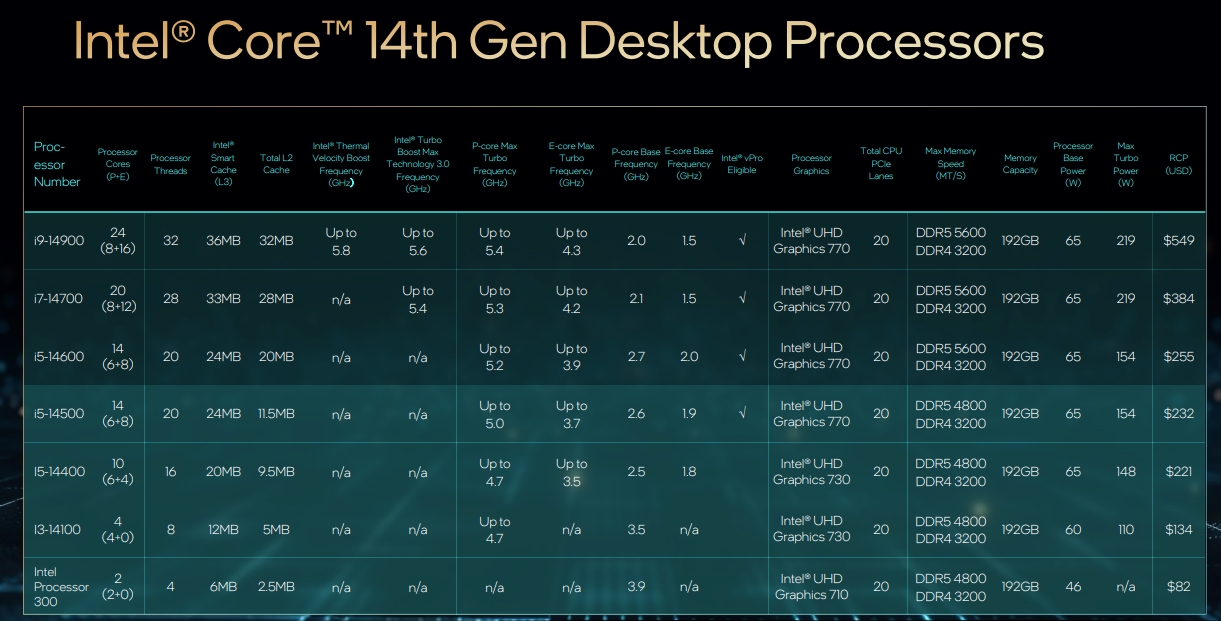Screen dimensions: 1221x621
Task: Click the "i9-14900" processor name
Action: point(57,241)
